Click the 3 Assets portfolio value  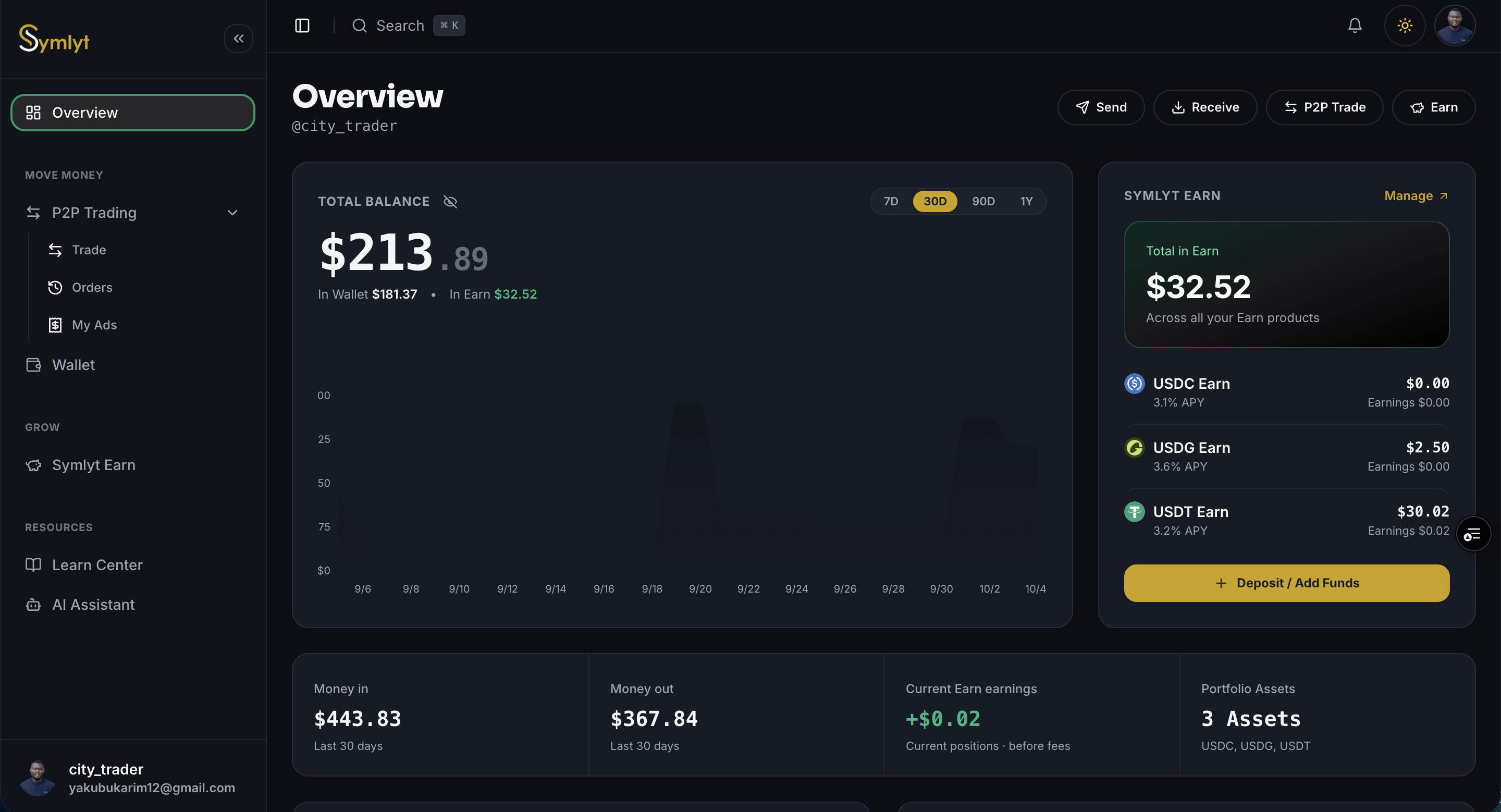tap(1251, 719)
